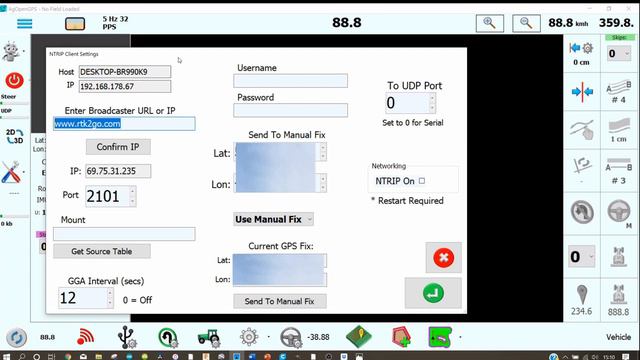Click the snap to pivot arrows icon
640x360 pixels.
coord(582,92)
